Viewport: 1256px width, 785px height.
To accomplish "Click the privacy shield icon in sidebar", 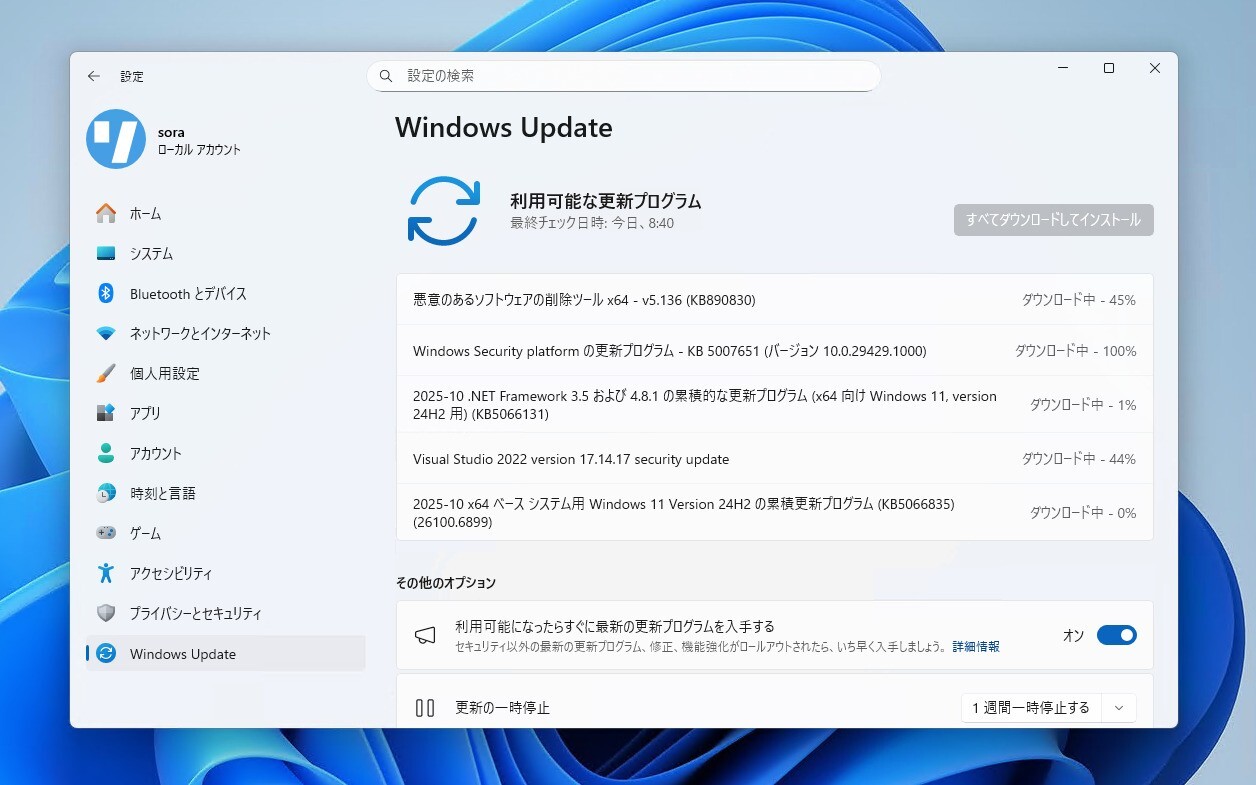I will coord(106,613).
